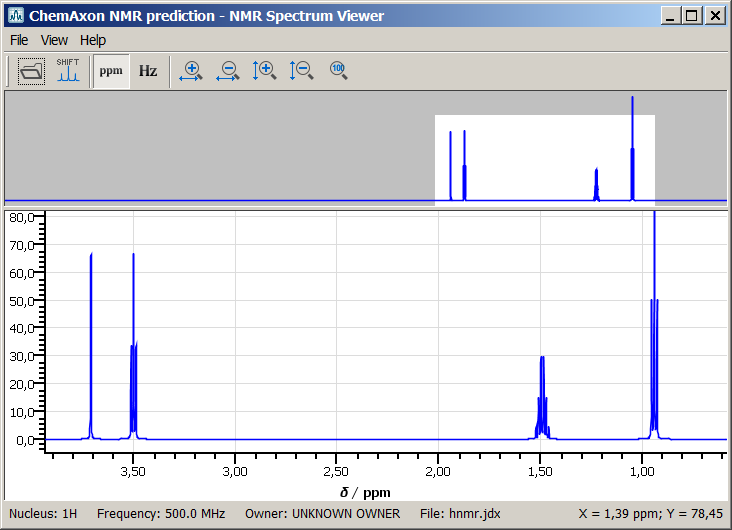Screen dimensions: 732x530
Task: Reset zoom to 100 percent
Action: [x=338, y=71]
